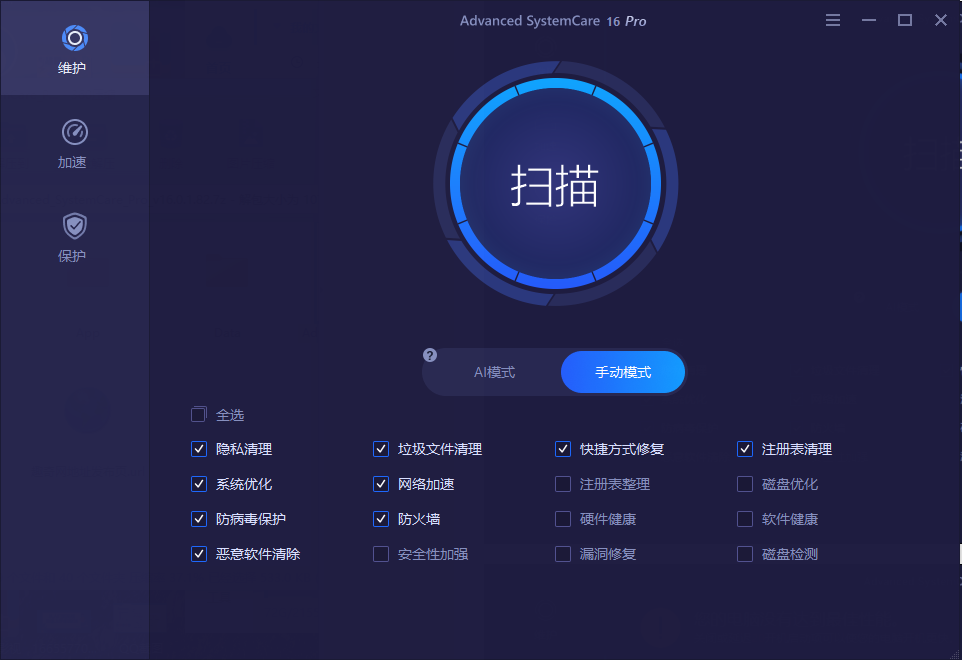
Task: Switch to the 加速 sidebar section
Action: [x=74, y=140]
